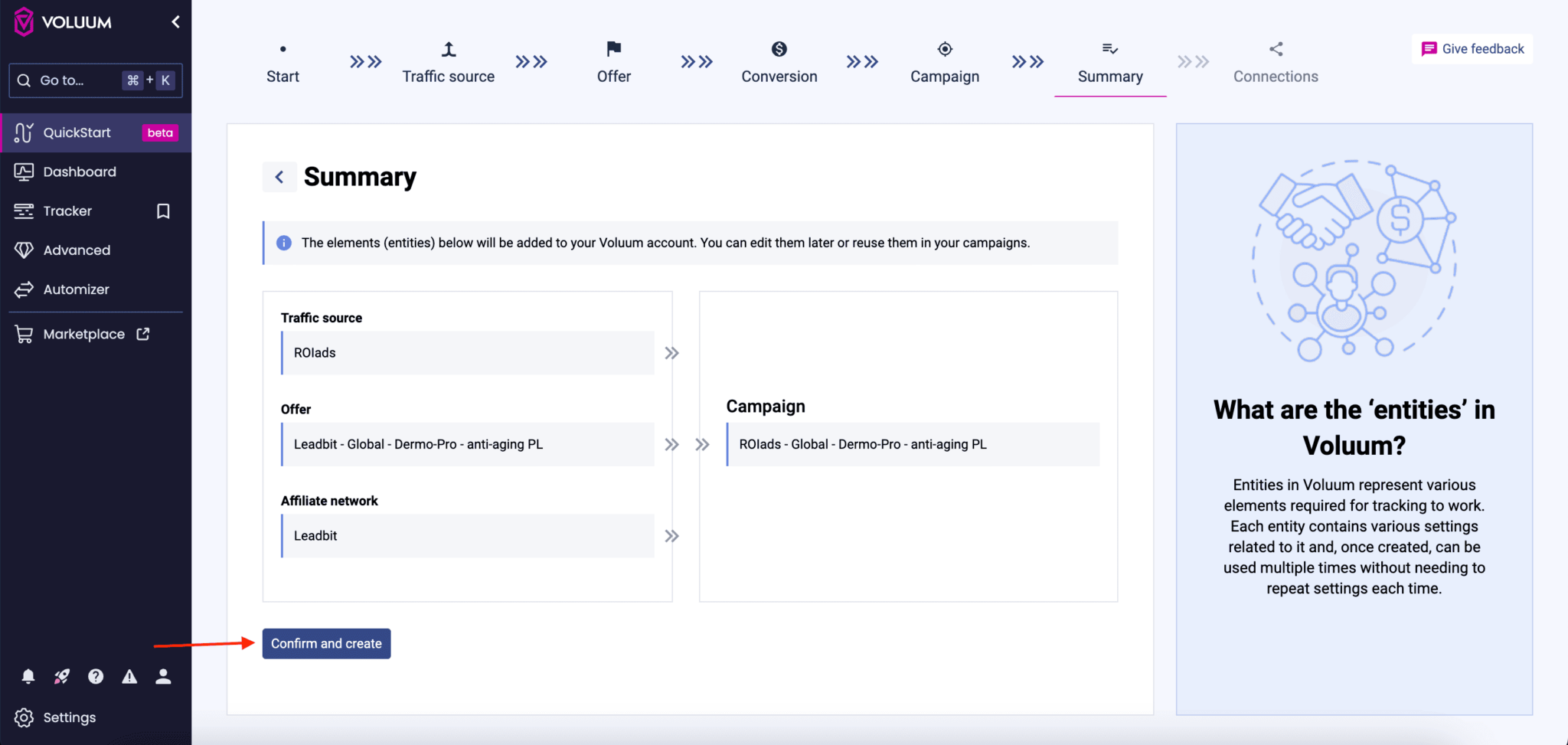Open Dashboard from the sidebar
This screenshot has height=745, width=1568.
tap(80, 171)
